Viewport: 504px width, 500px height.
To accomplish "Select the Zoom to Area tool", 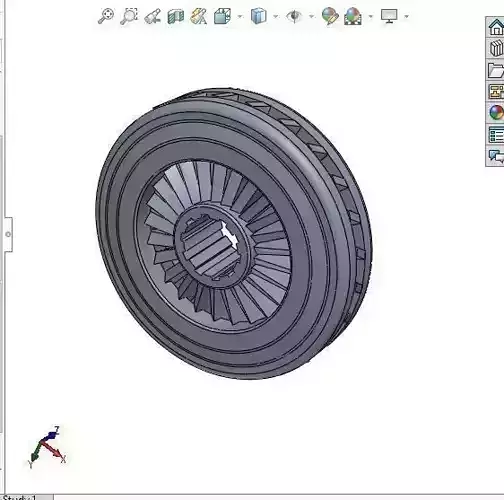I will pyautogui.click(x=129, y=16).
